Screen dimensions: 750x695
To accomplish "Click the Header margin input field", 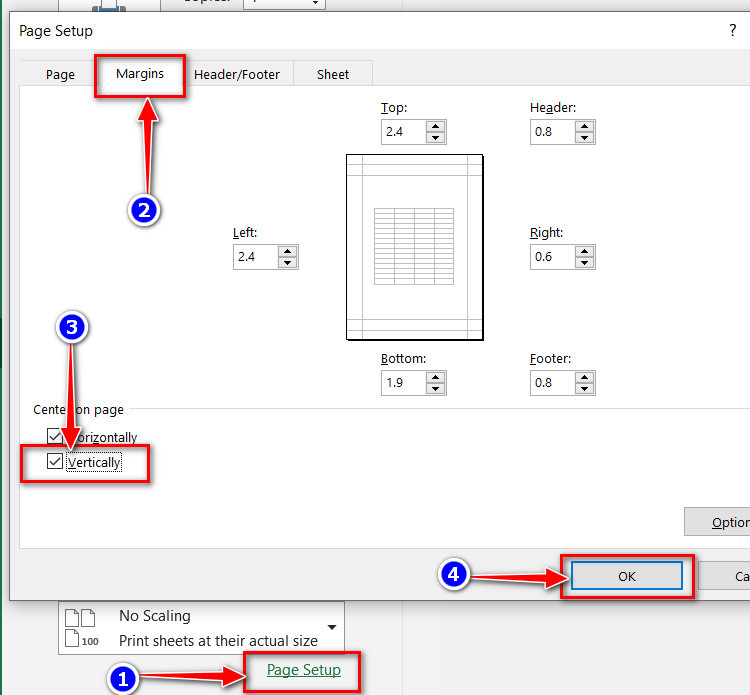I will click(552, 132).
